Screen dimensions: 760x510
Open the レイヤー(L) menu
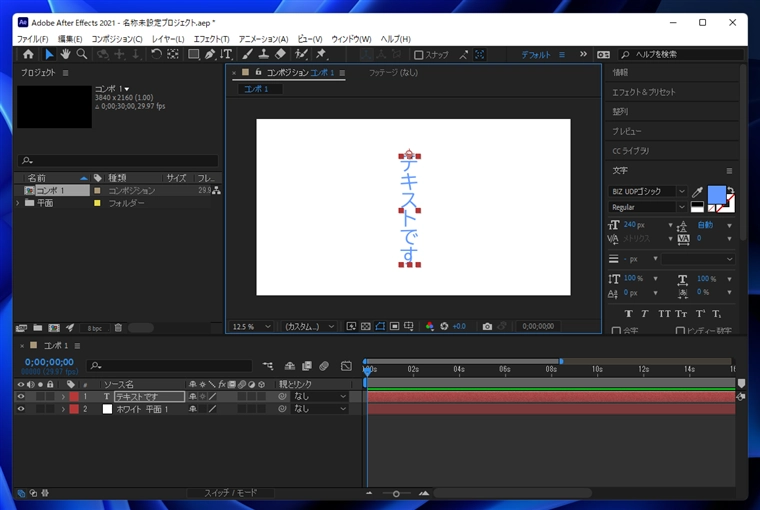[168, 39]
